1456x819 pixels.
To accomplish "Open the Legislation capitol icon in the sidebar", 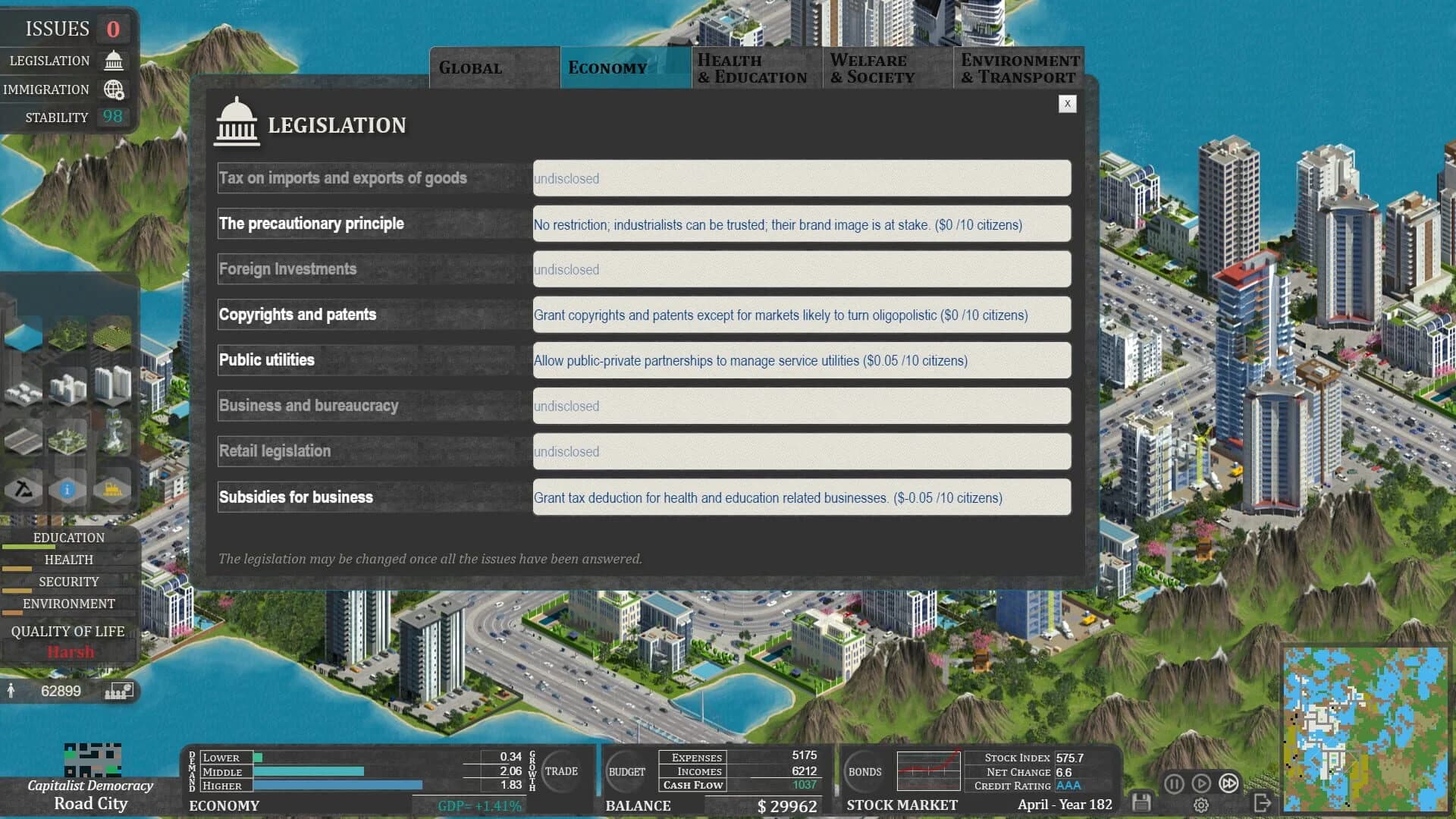I will (x=112, y=61).
